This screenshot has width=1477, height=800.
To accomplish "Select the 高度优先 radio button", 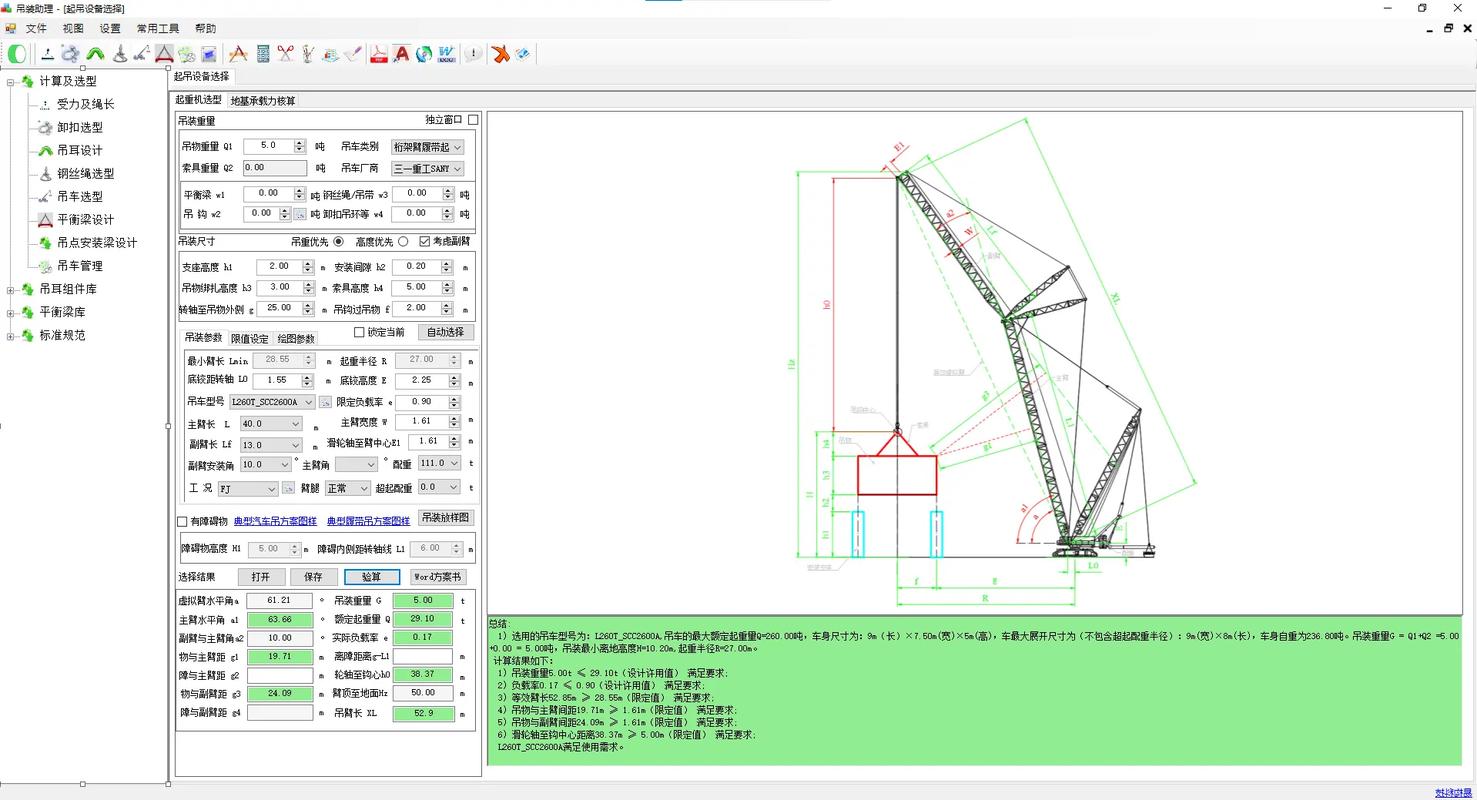I will 403,241.
